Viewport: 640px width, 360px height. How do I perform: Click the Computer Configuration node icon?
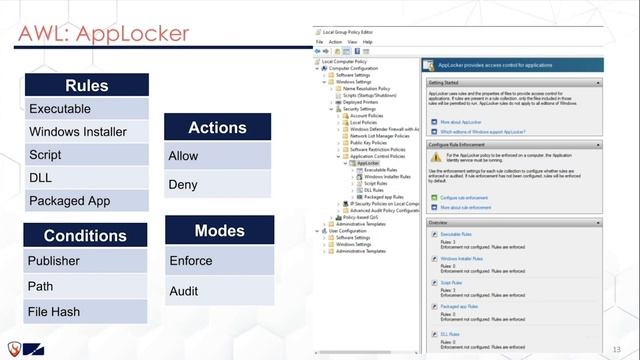point(324,69)
